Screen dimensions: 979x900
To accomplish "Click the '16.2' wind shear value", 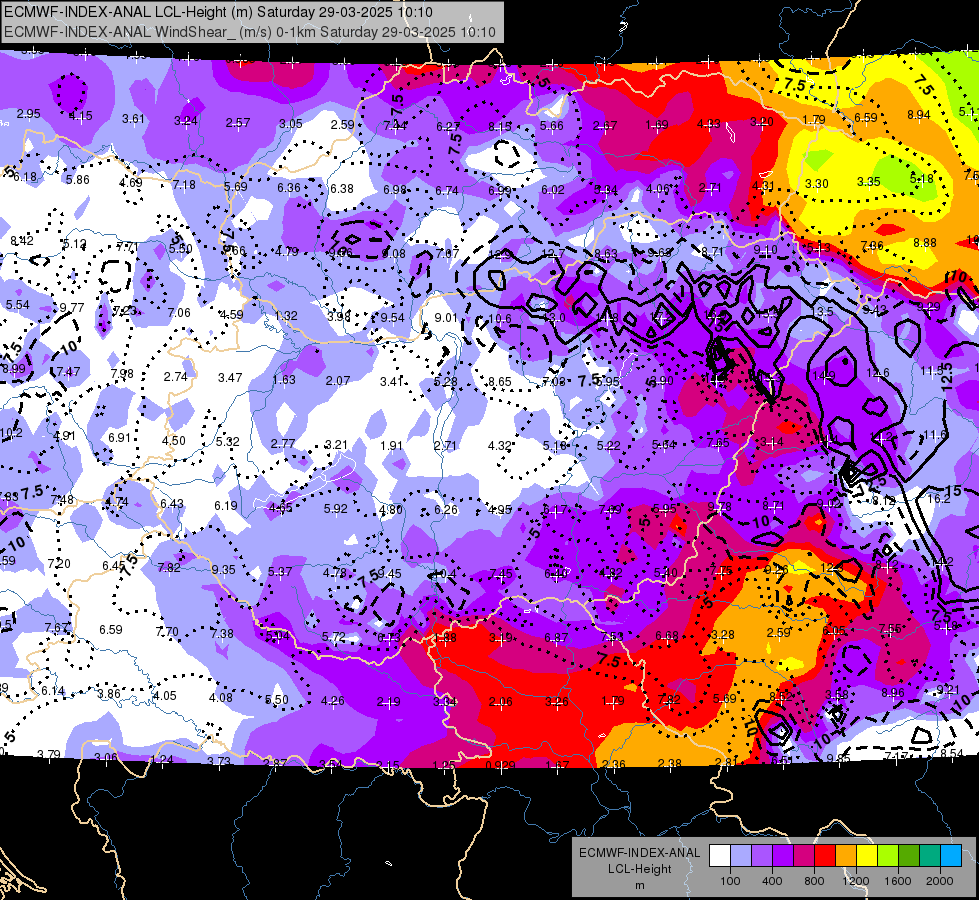I will tap(939, 498).
